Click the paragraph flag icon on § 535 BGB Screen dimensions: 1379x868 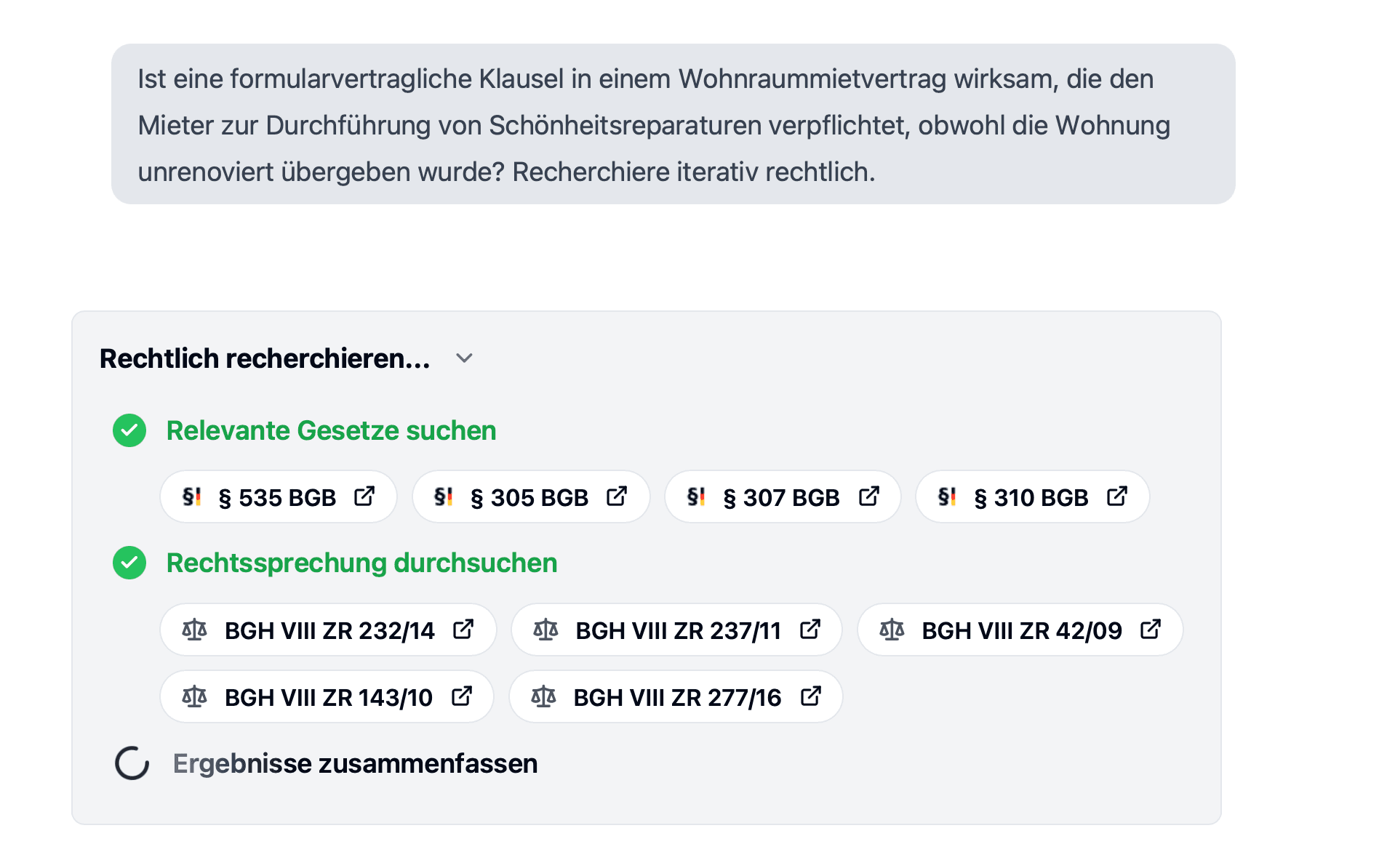click(x=191, y=497)
